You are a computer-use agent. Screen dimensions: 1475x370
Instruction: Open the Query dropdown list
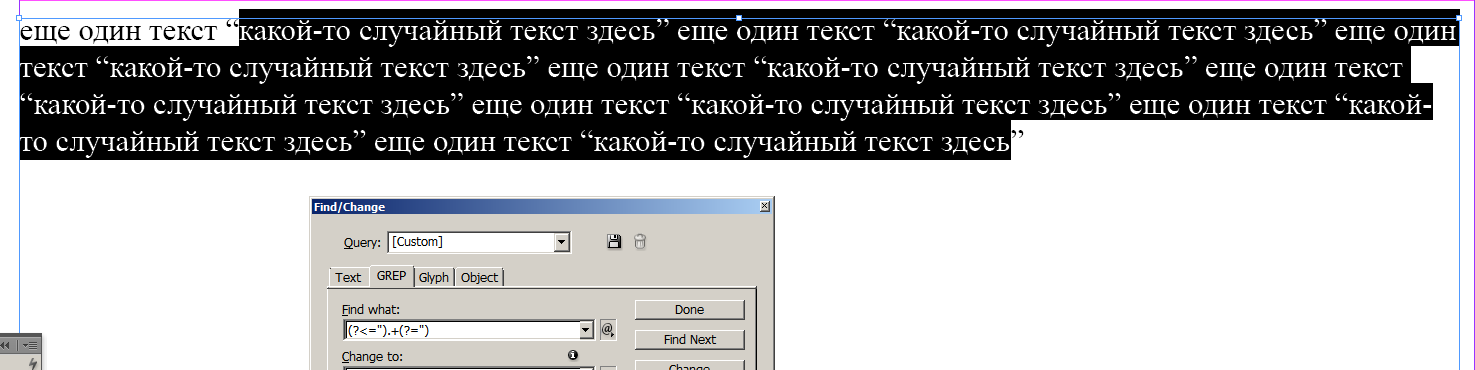(562, 242)
